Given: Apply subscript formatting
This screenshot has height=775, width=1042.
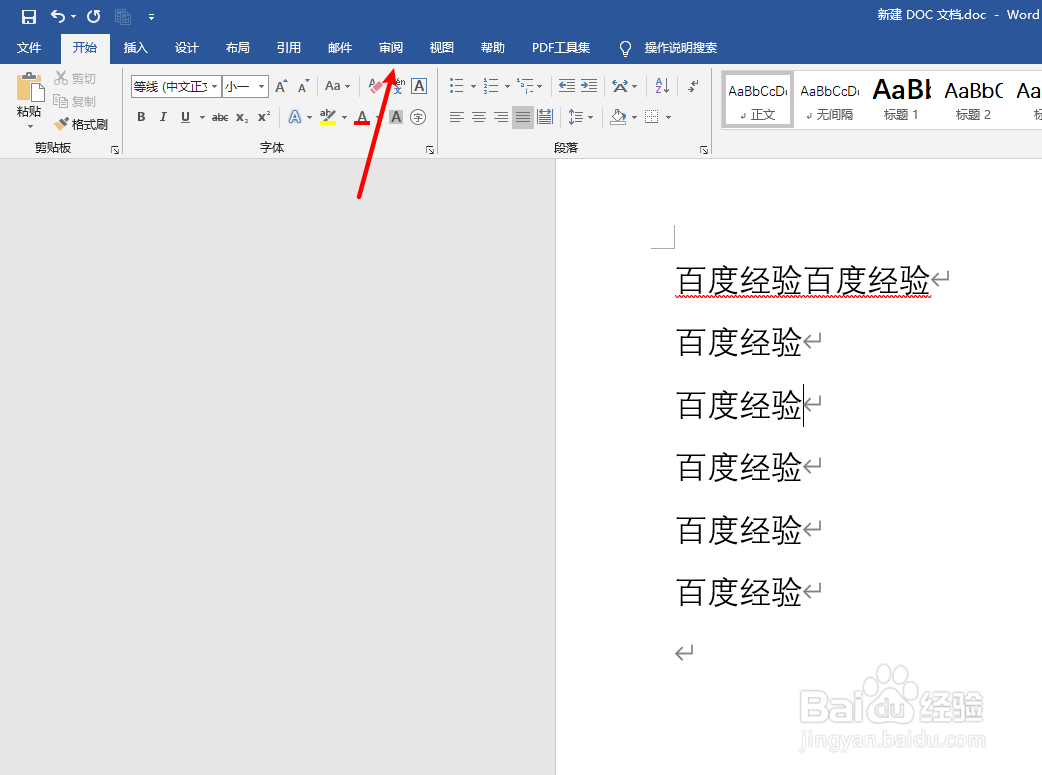Looking at the screenshot, I should pos(242,117).
